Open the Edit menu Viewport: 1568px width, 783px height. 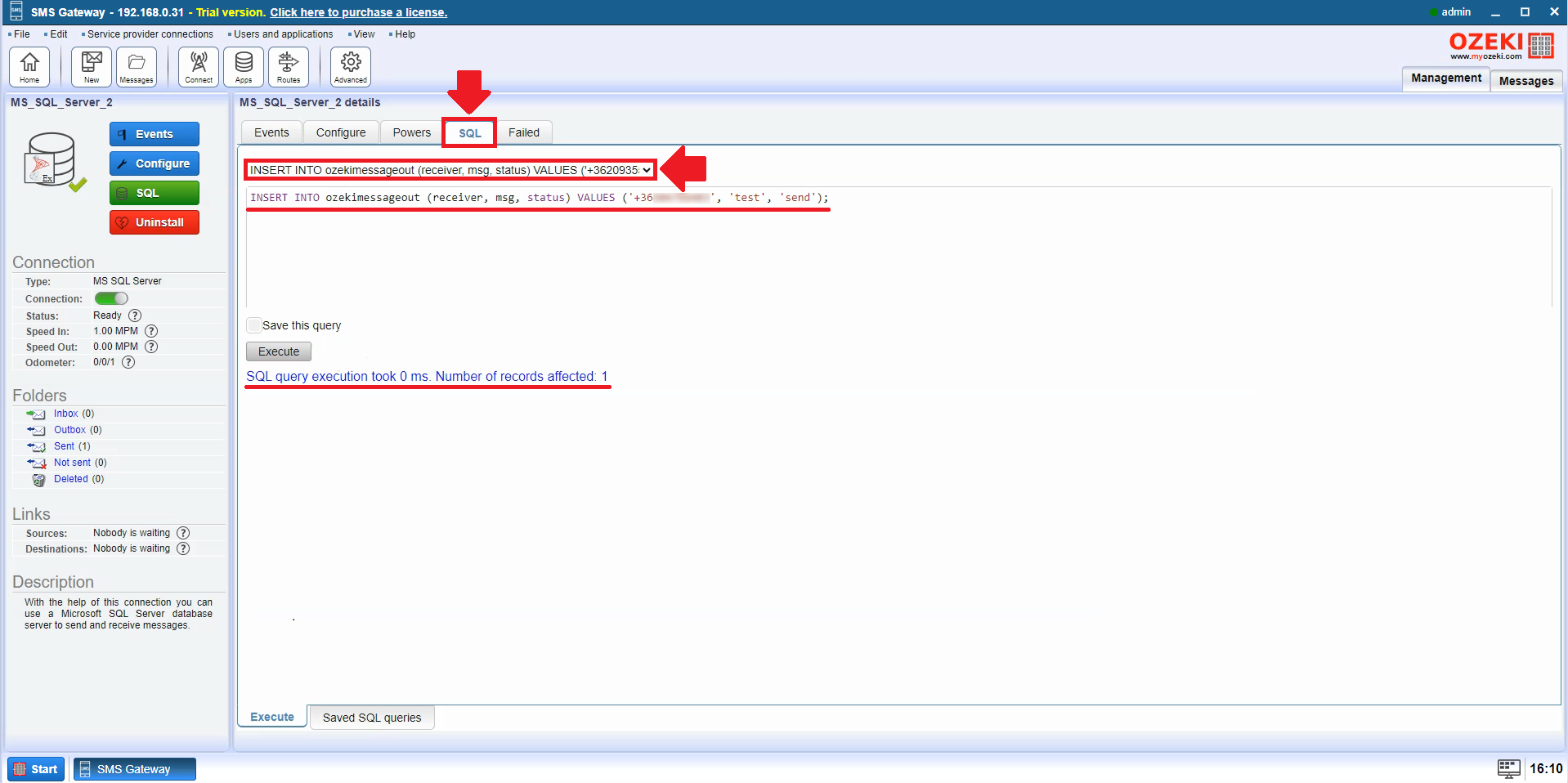[x=58, y=34]
